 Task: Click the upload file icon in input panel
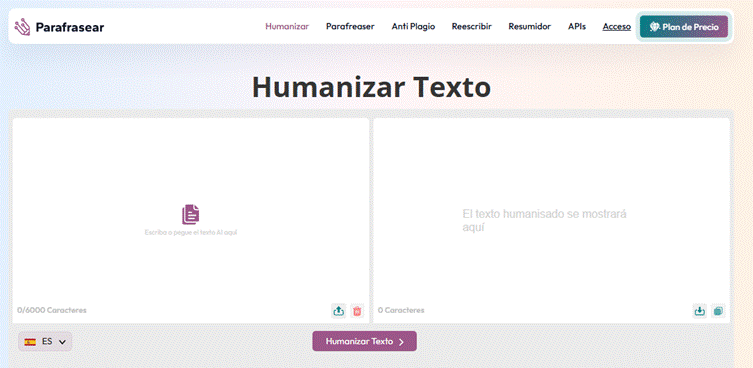coord(339,311)
